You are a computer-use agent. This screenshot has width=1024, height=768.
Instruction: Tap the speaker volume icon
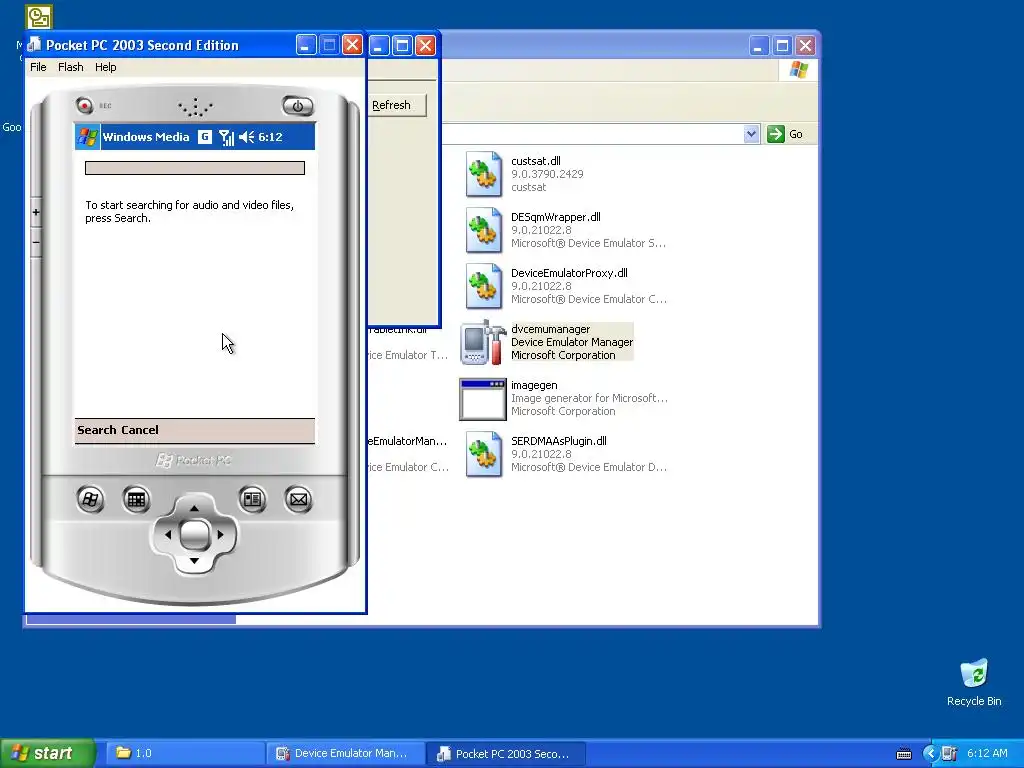pyautogui.click(x=246, y=136)
